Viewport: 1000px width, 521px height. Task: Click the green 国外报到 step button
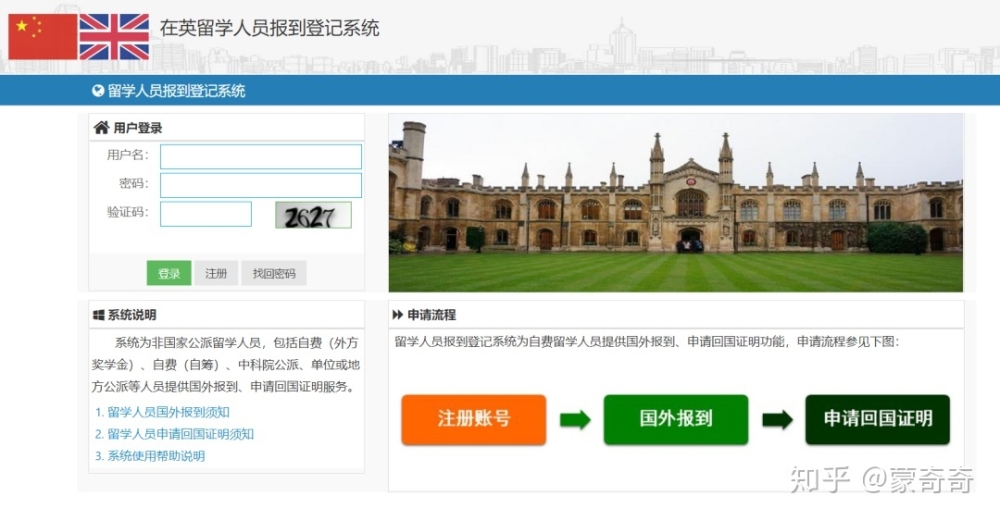[676, 419]
